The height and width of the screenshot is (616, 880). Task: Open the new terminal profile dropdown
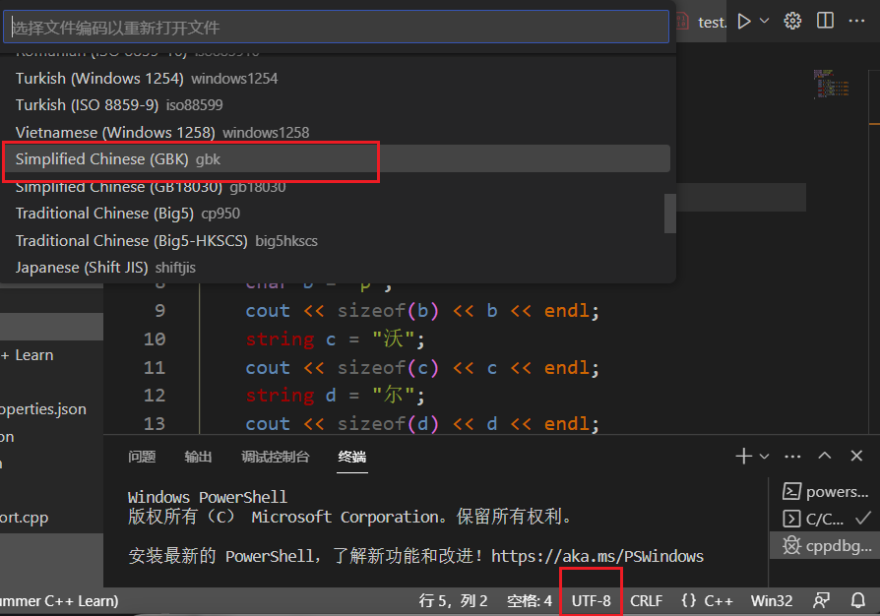(x=765, y=457)
